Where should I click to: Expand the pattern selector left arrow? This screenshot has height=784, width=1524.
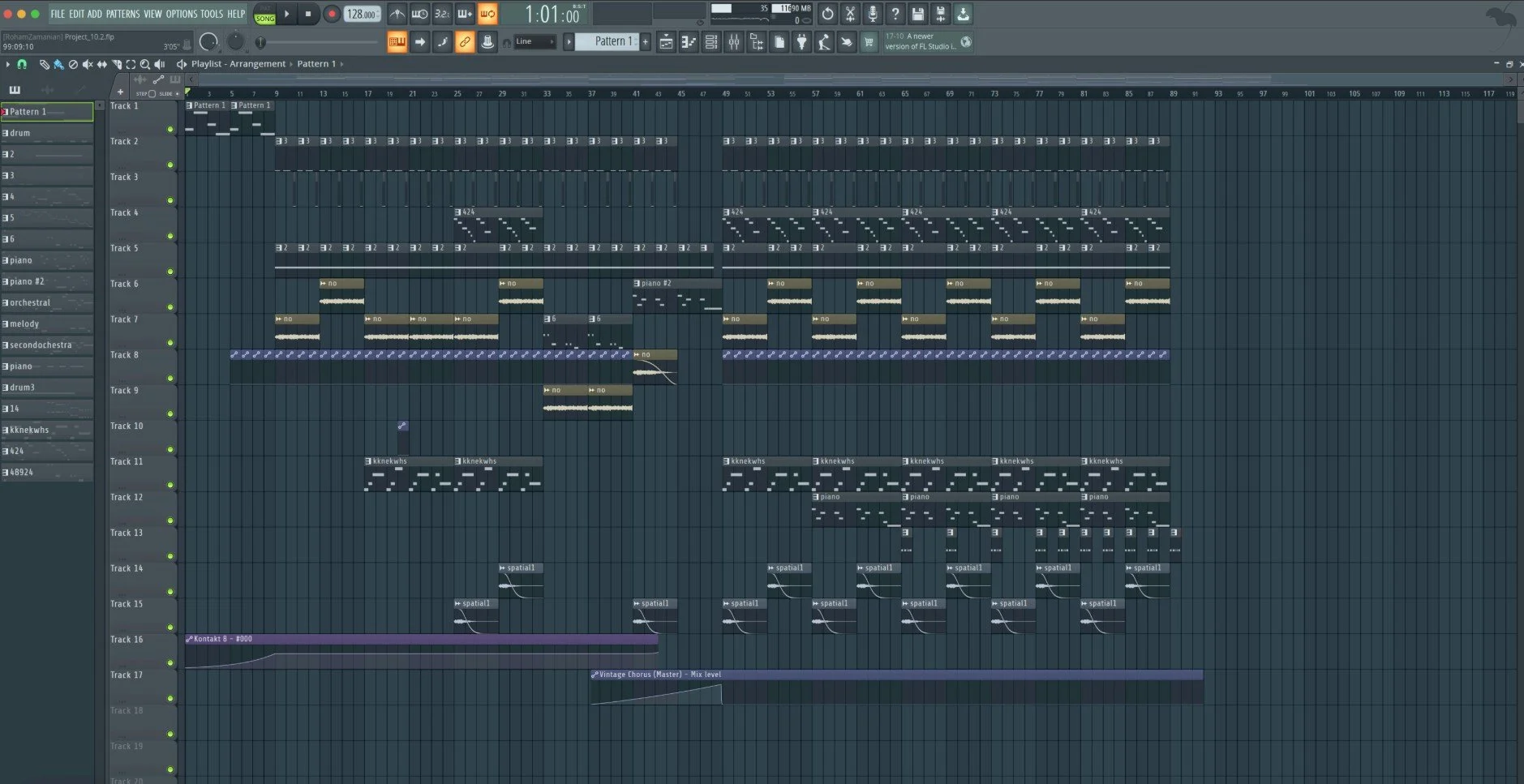tap(569, 41)
